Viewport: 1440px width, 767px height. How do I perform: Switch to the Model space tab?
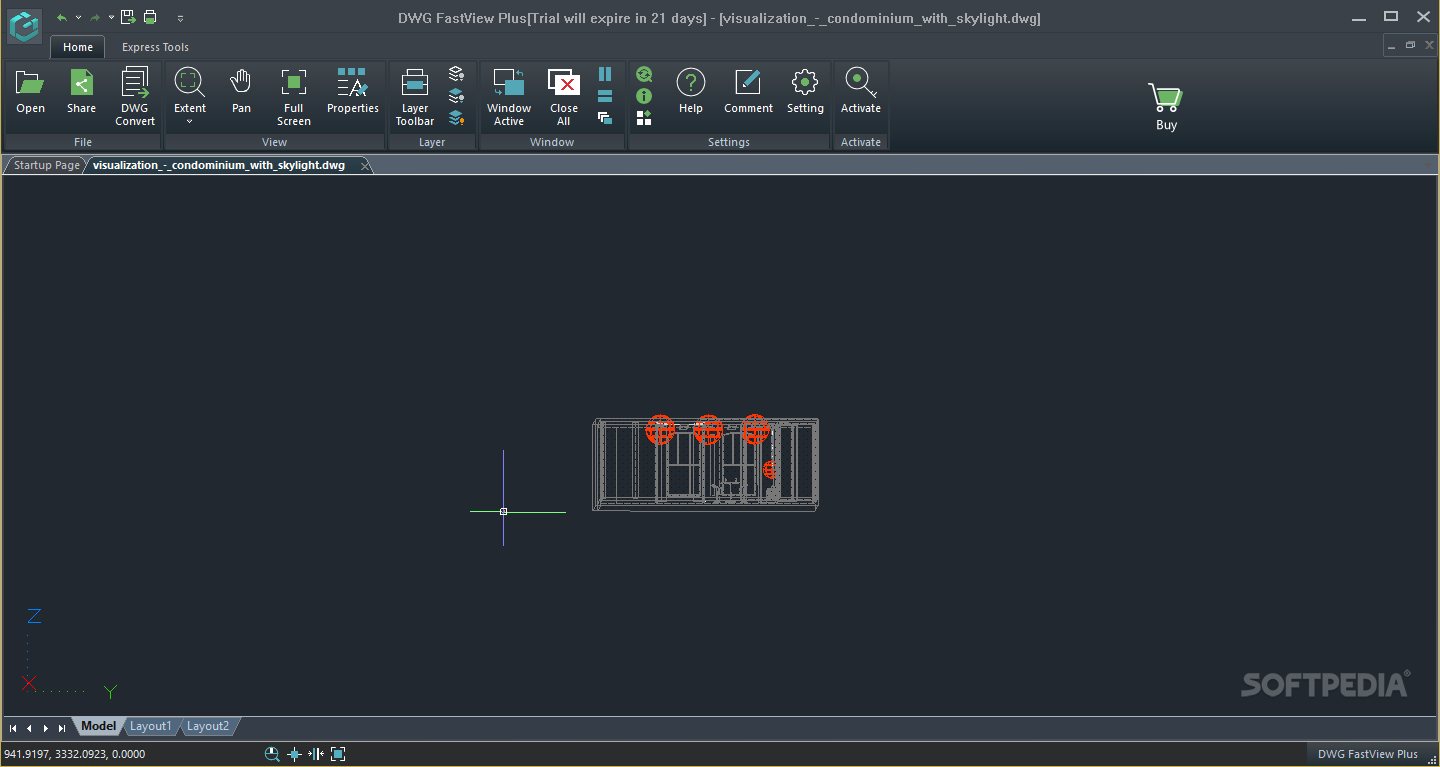pyautogui.click(x=98, y=726)
